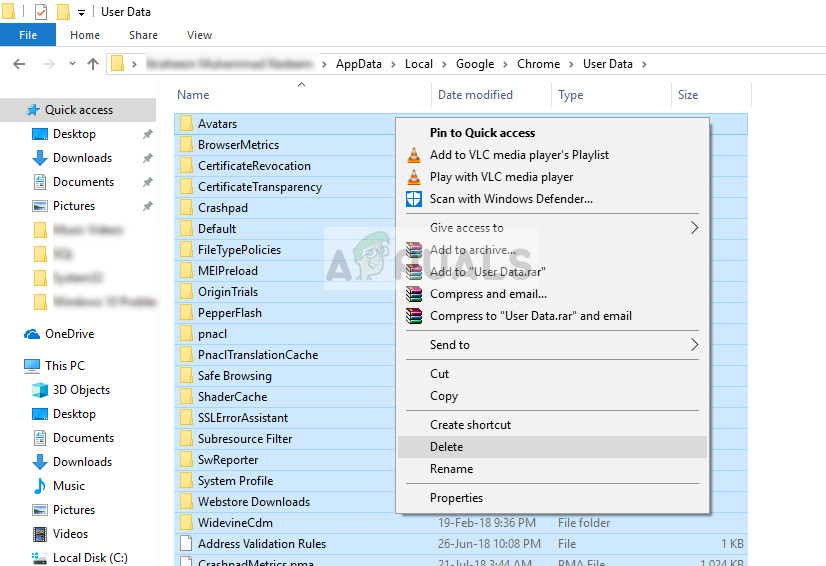The image size is (826, 566).
Task: Click the 3D Objects icon in sidebar
Action: [x=40, y=390]
